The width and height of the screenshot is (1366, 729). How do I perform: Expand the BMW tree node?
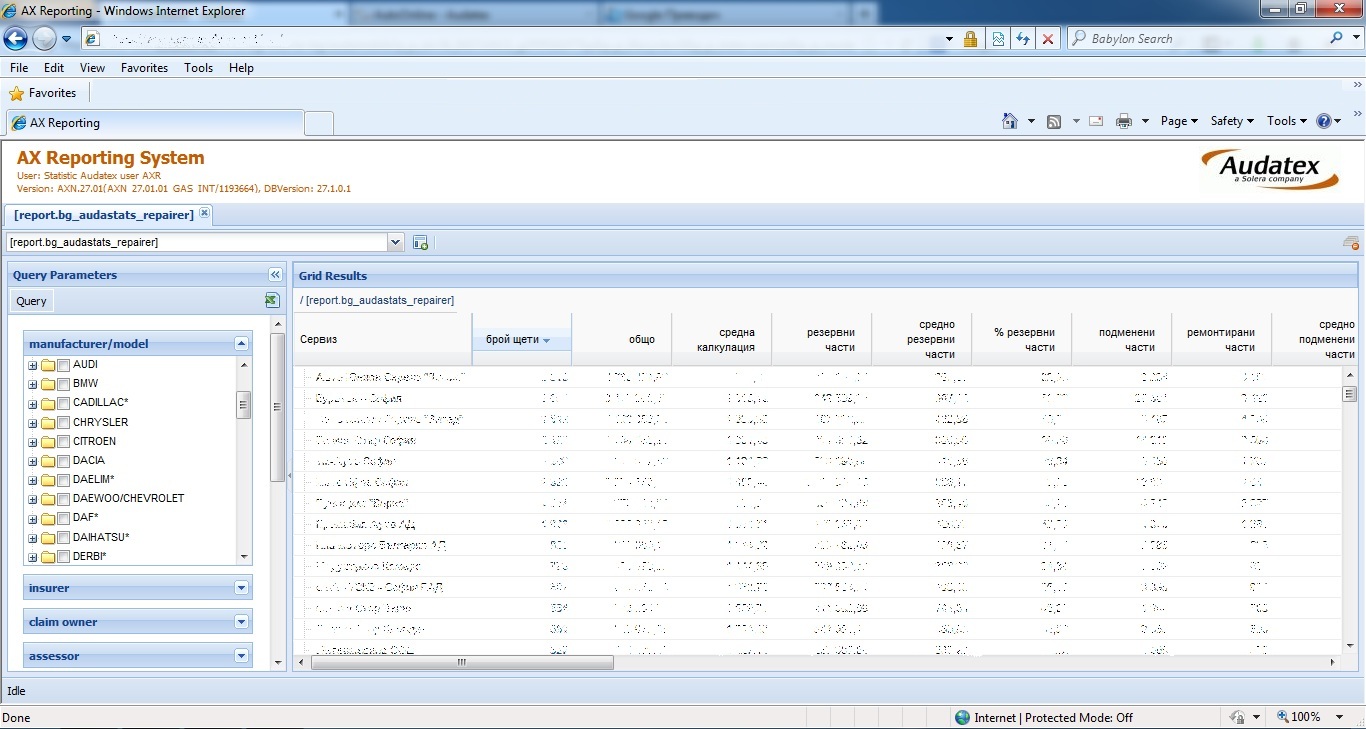[x=33, y=384]
